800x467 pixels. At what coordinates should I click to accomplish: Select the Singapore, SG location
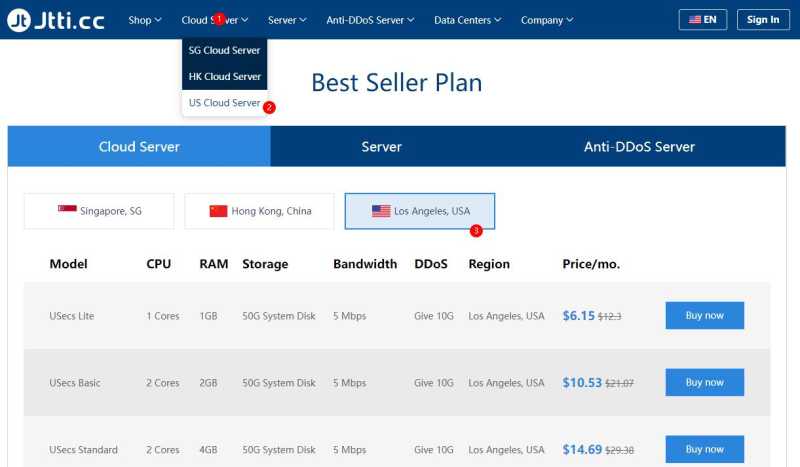pyautogui.click(x=99, y=211)
